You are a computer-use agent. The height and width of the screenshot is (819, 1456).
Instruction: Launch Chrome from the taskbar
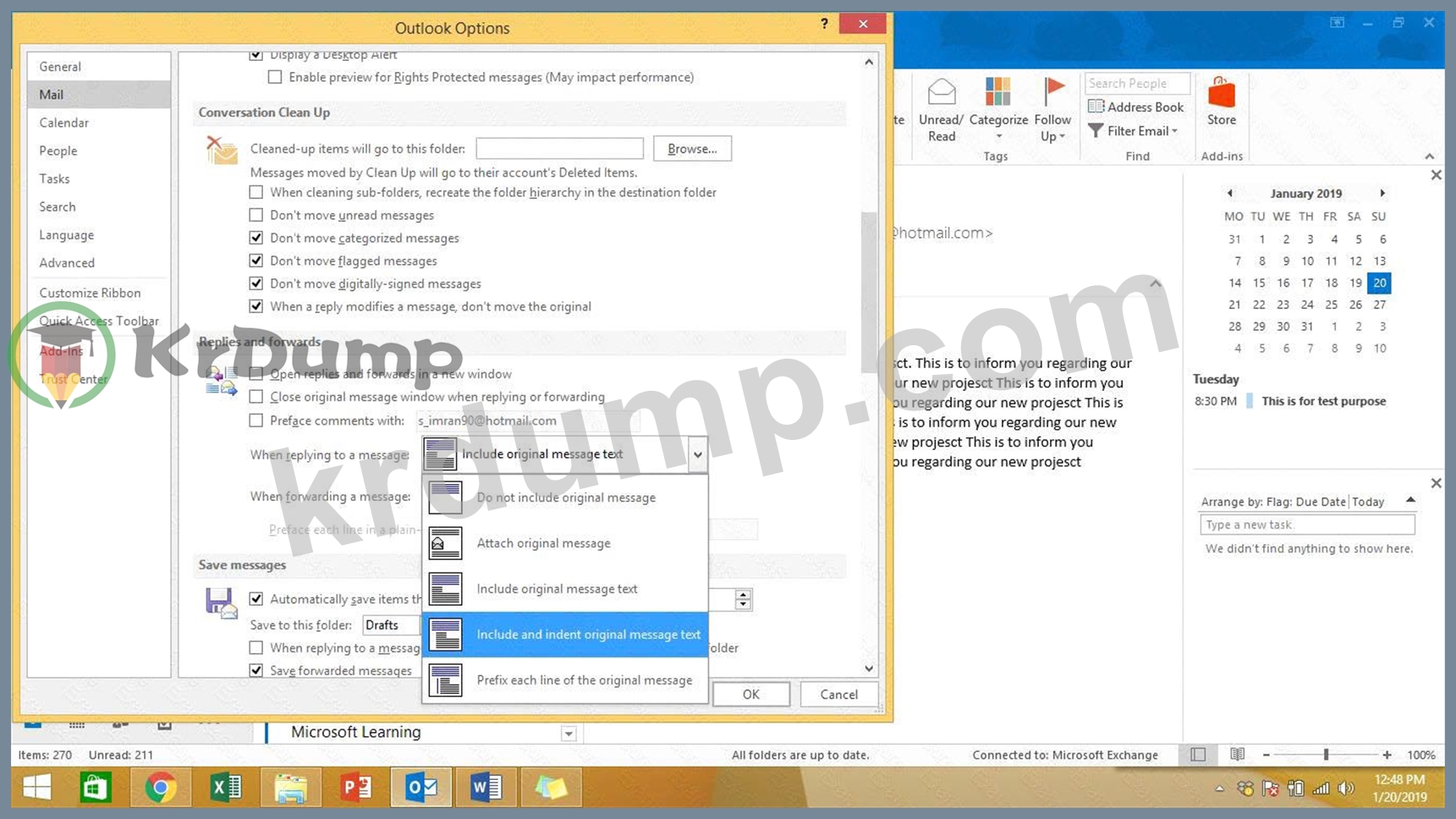click(161, 788)
